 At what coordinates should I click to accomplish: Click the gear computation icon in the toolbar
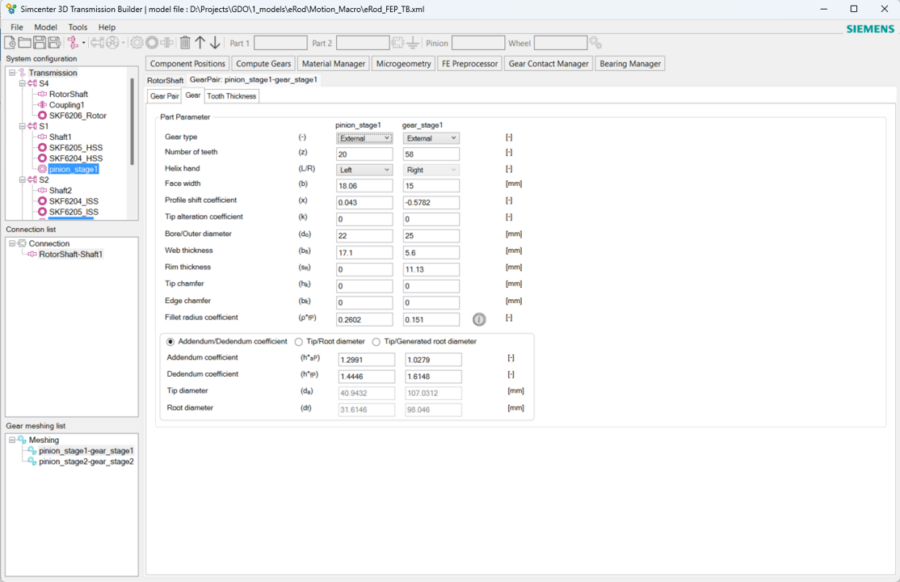[x=134, y=42]
